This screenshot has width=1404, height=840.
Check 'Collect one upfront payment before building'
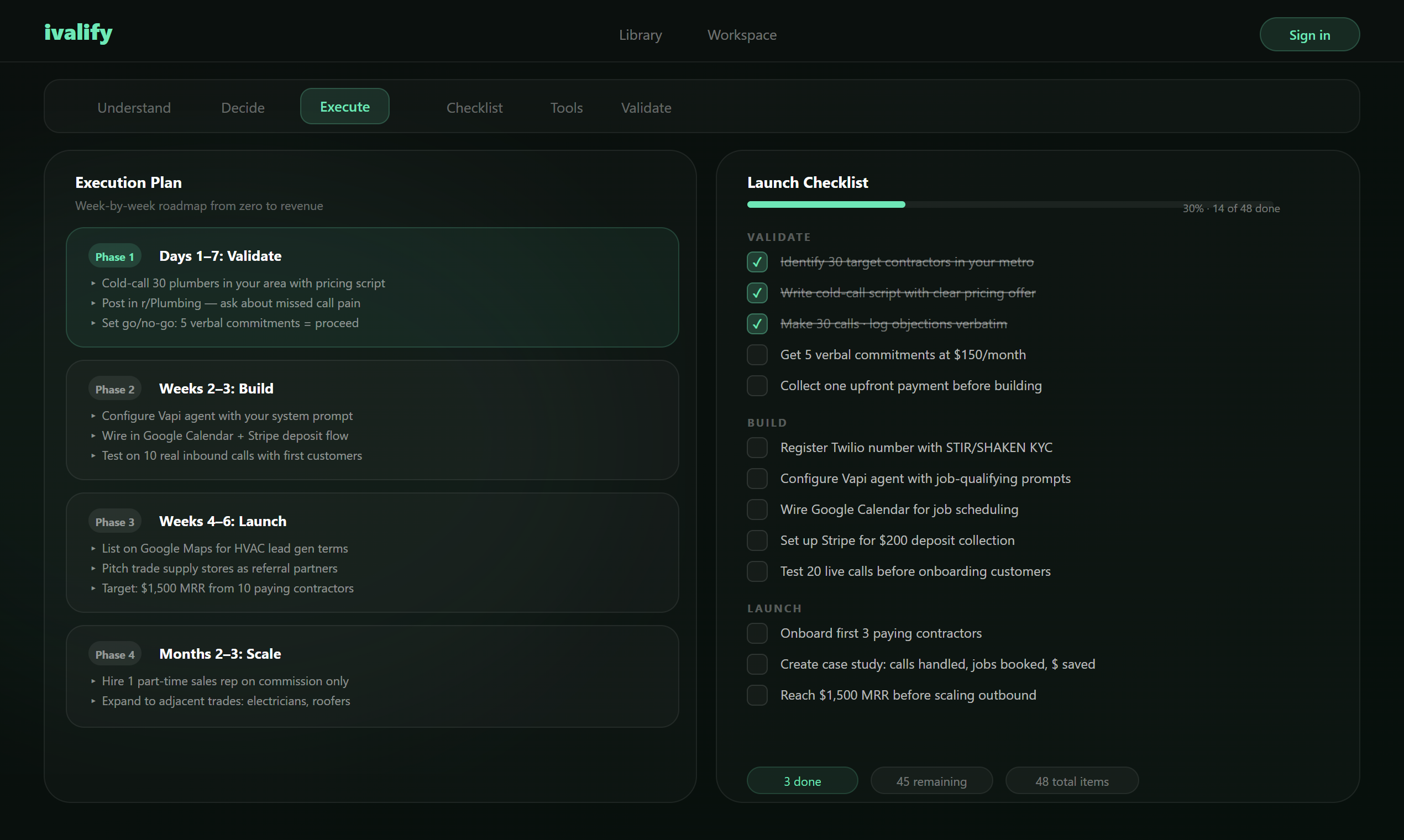(757, 386)
